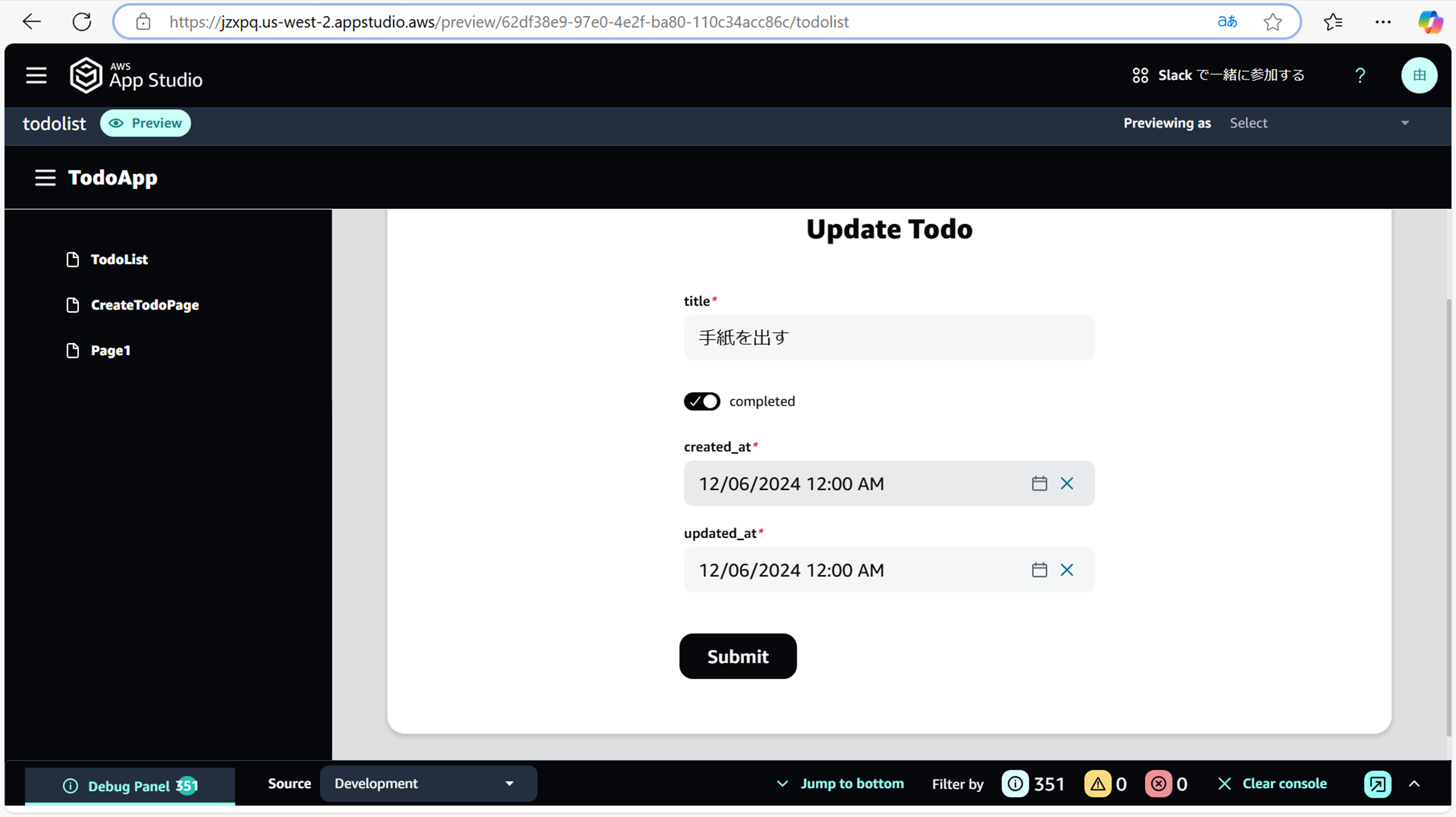Open the updated_at calendar picker icon
1456x817 pixels.
[x=1039, y=570]
